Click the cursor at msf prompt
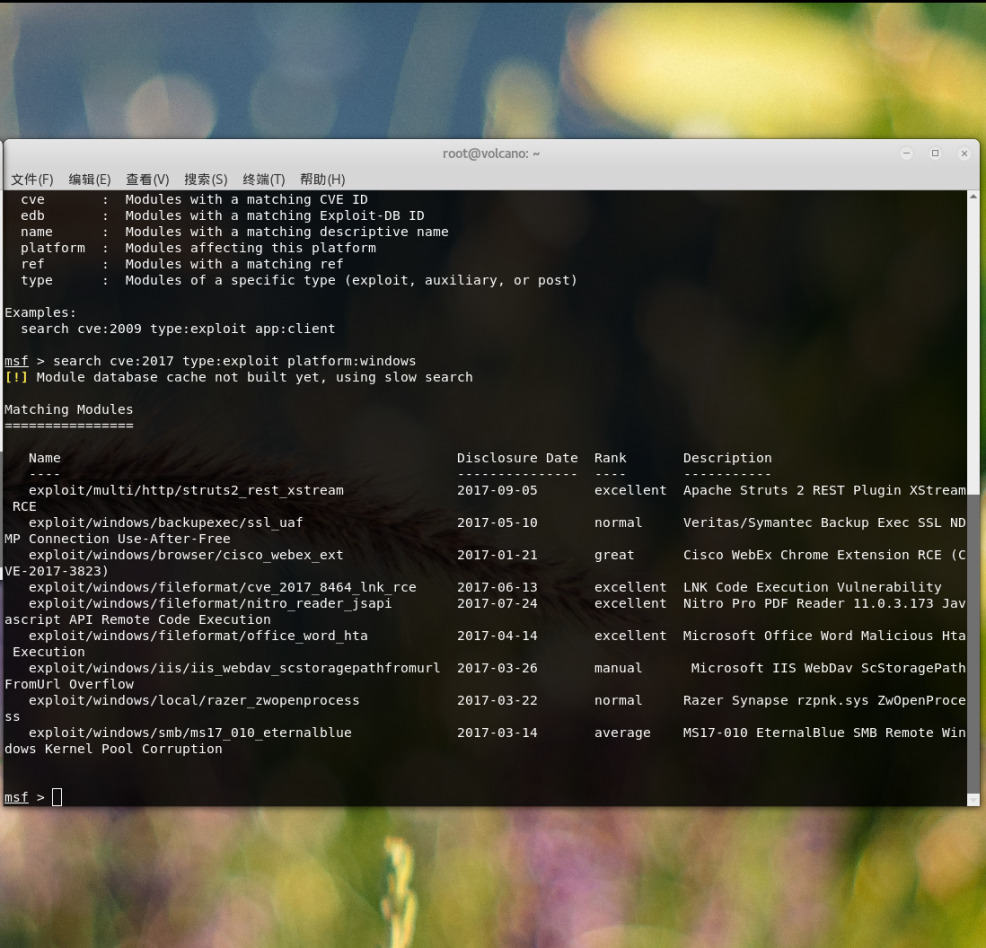Image resolution: width=986 pixels, height=948 pixels. (57, 797)
